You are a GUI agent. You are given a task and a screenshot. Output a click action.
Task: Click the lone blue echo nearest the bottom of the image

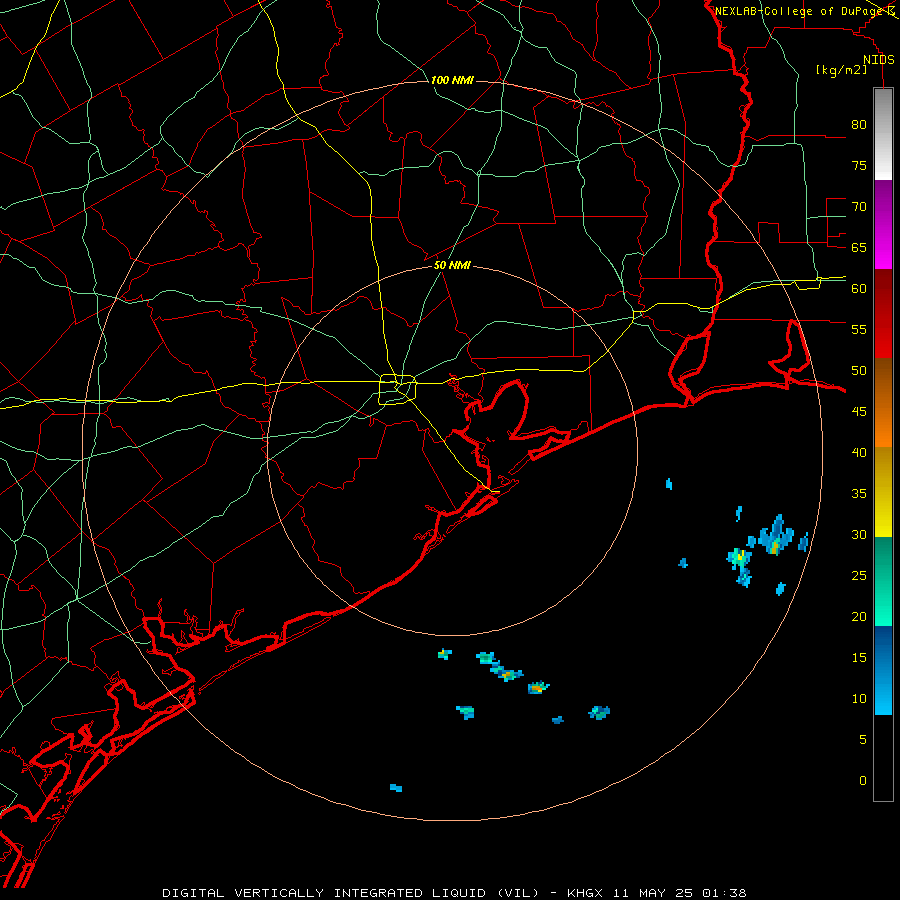point(396,788)
